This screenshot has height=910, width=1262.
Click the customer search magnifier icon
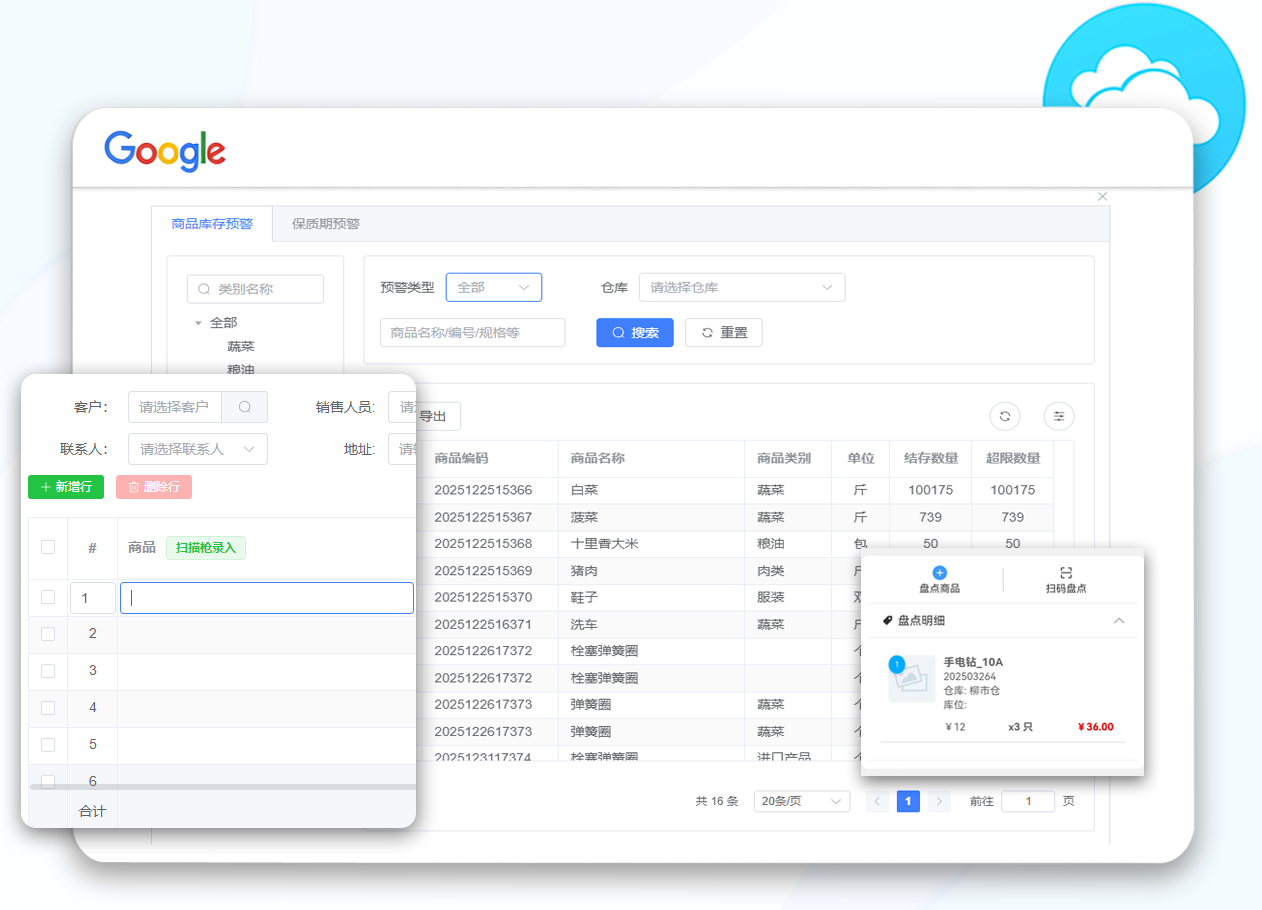coord(245,407)
